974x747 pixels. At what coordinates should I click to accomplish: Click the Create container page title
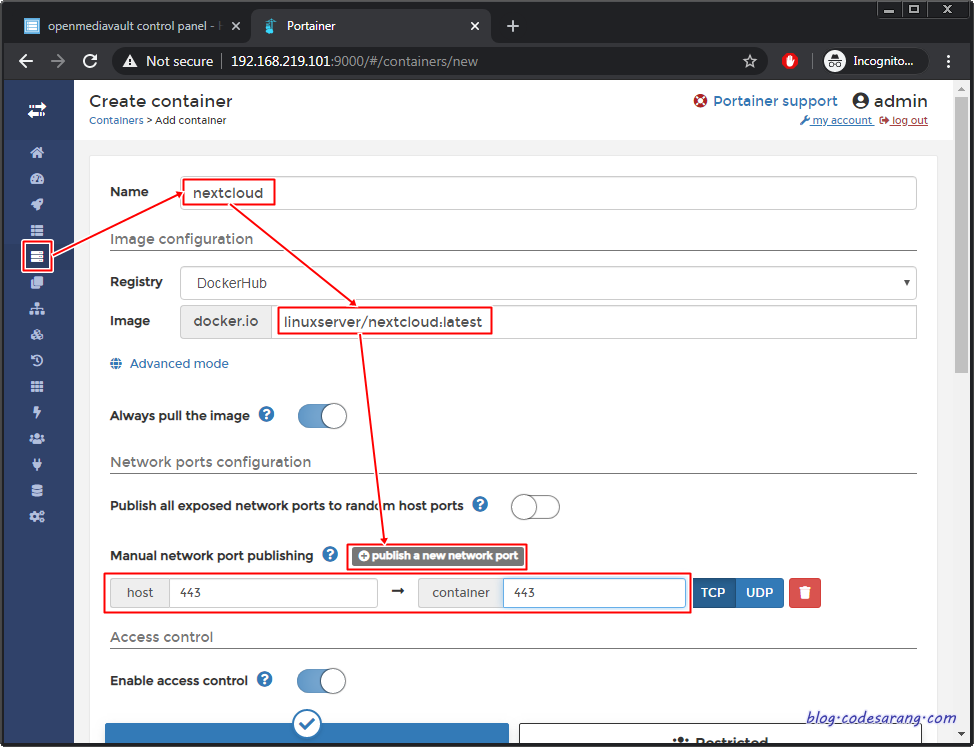(x=161, y=101)
